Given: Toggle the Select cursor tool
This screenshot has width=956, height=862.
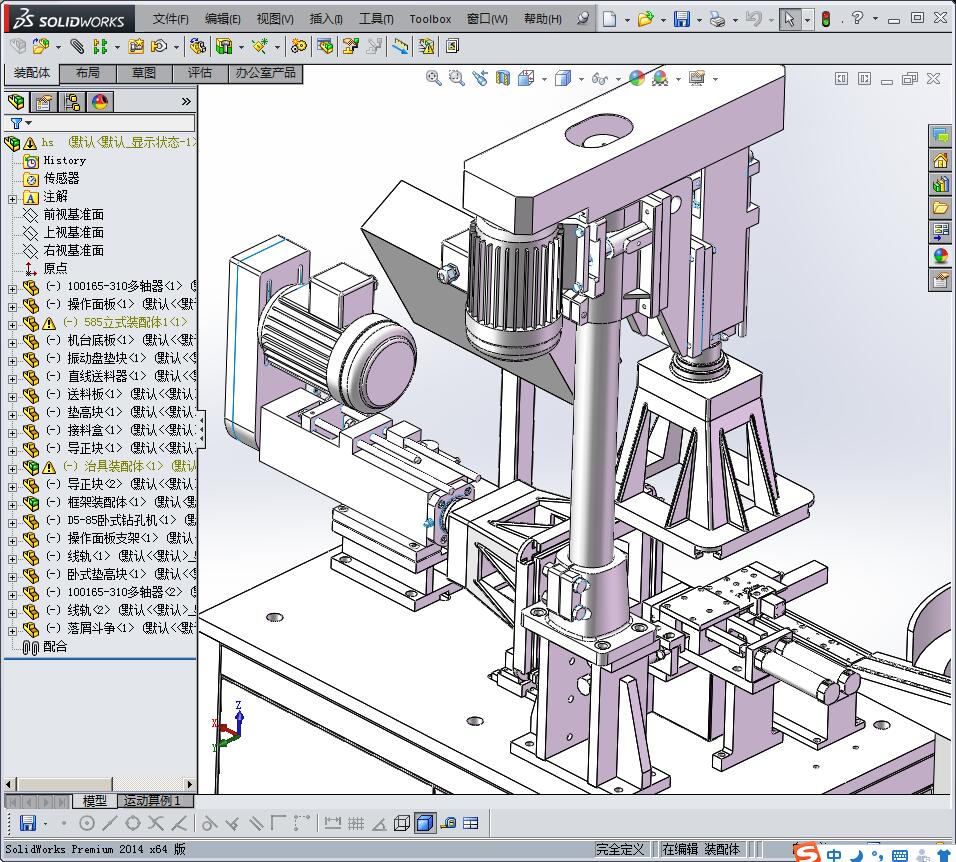Looking at the screenshot, I should coord(790,19).
